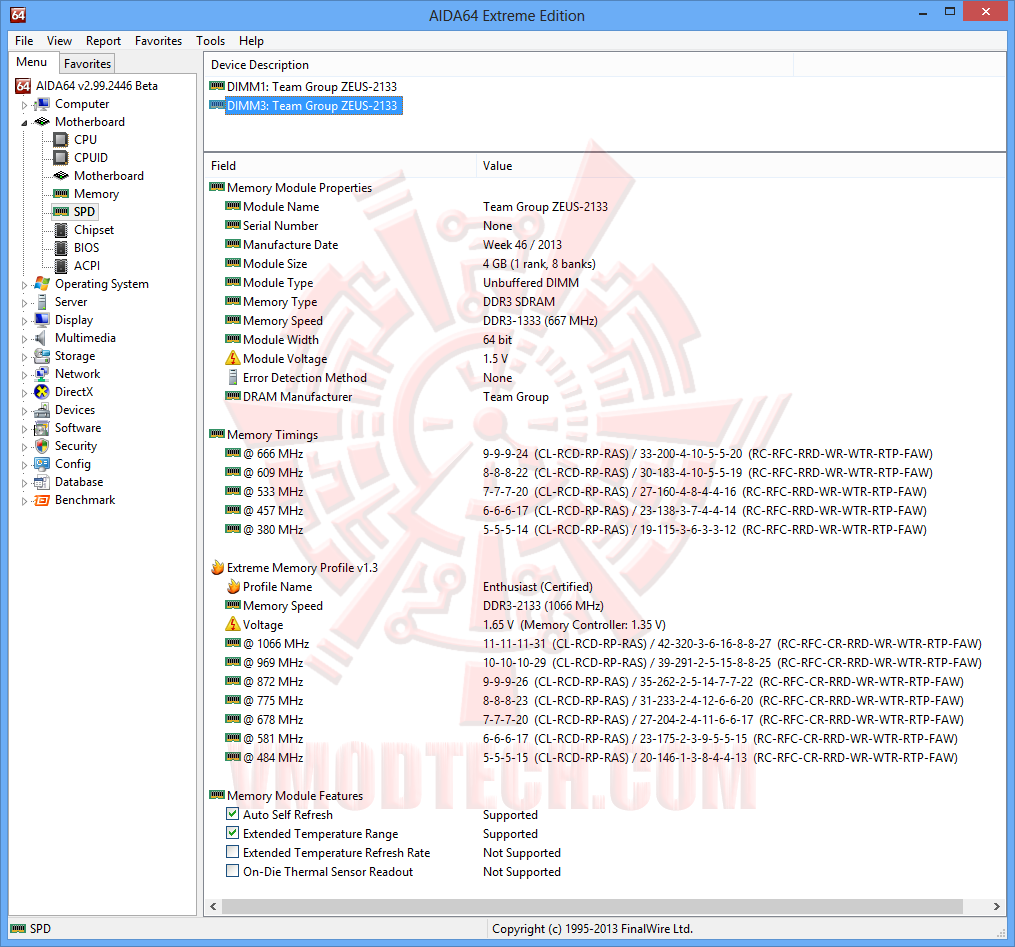
Task: Click the CPU chip icon
Action: [61, 140]
